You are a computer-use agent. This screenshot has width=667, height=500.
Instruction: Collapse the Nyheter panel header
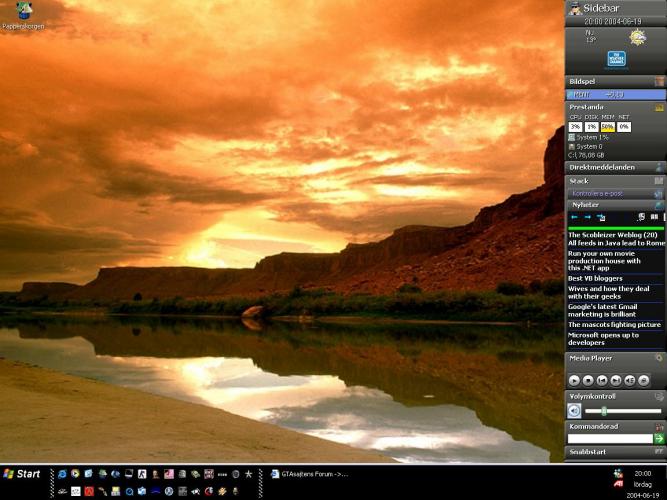click(615, 205)
